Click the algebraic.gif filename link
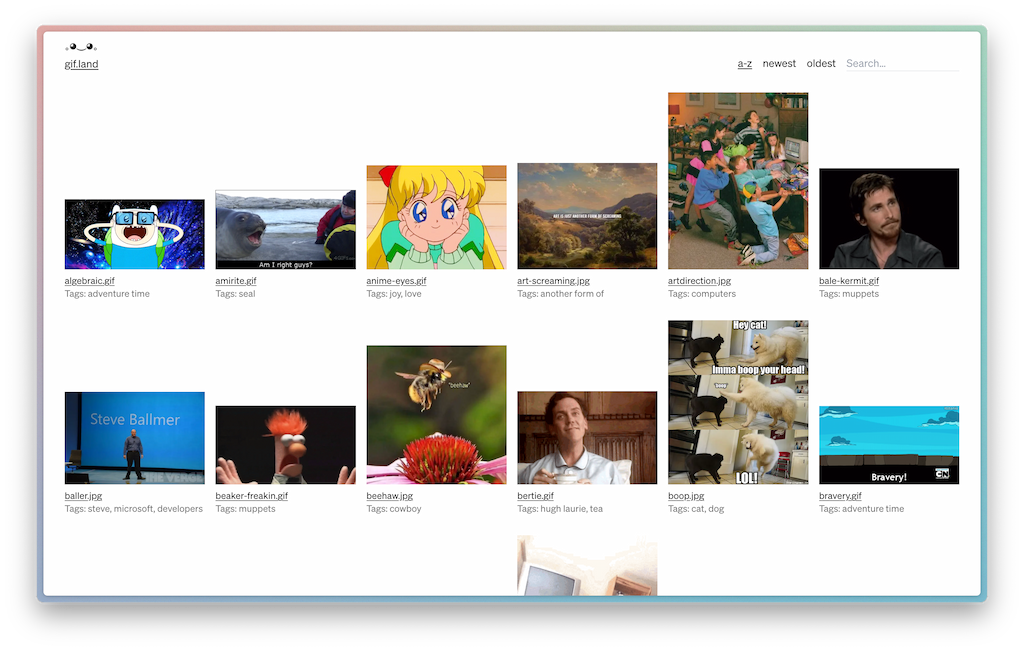 coord(89,281)
